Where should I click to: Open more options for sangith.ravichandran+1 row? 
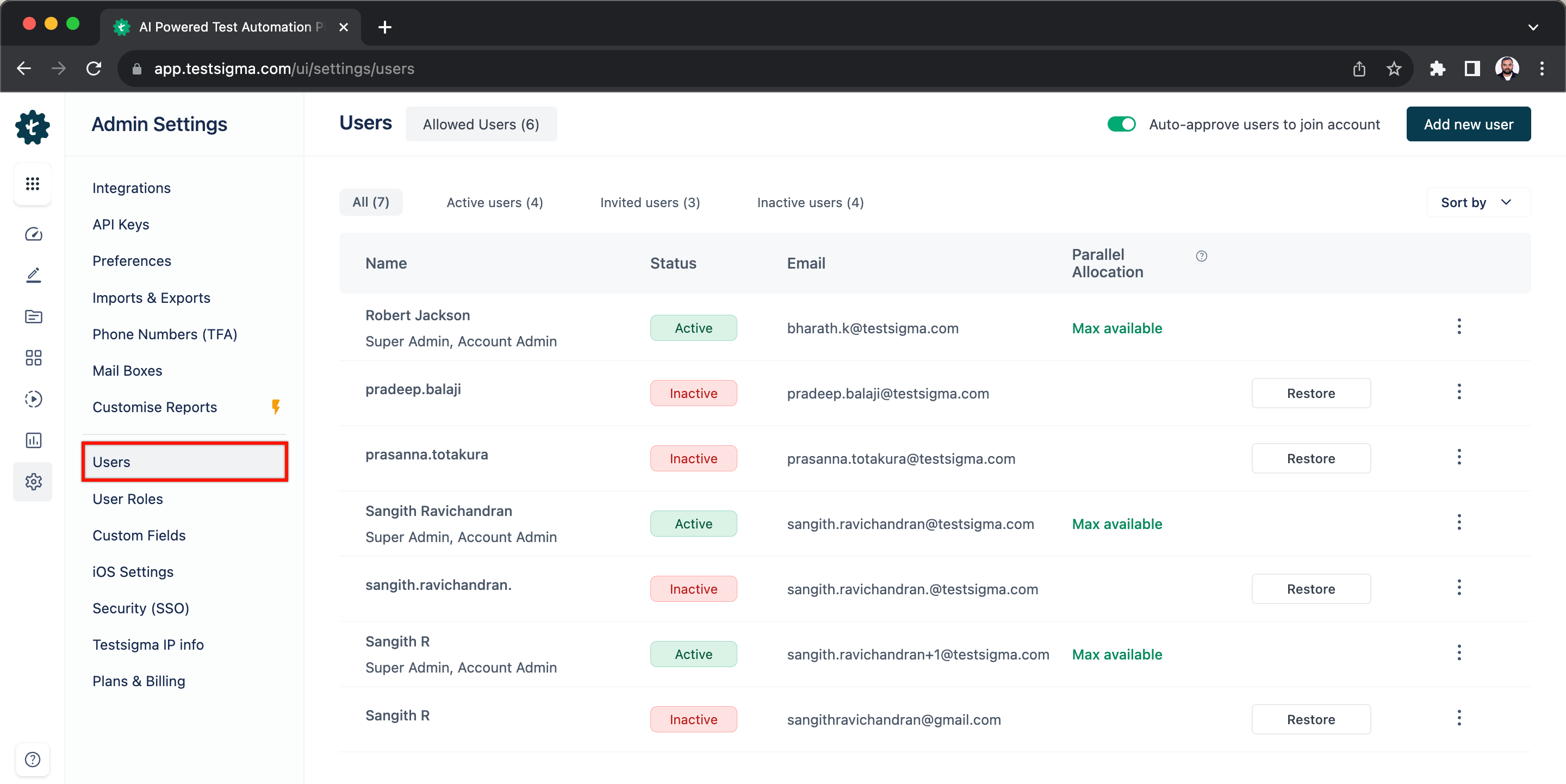1459,653
